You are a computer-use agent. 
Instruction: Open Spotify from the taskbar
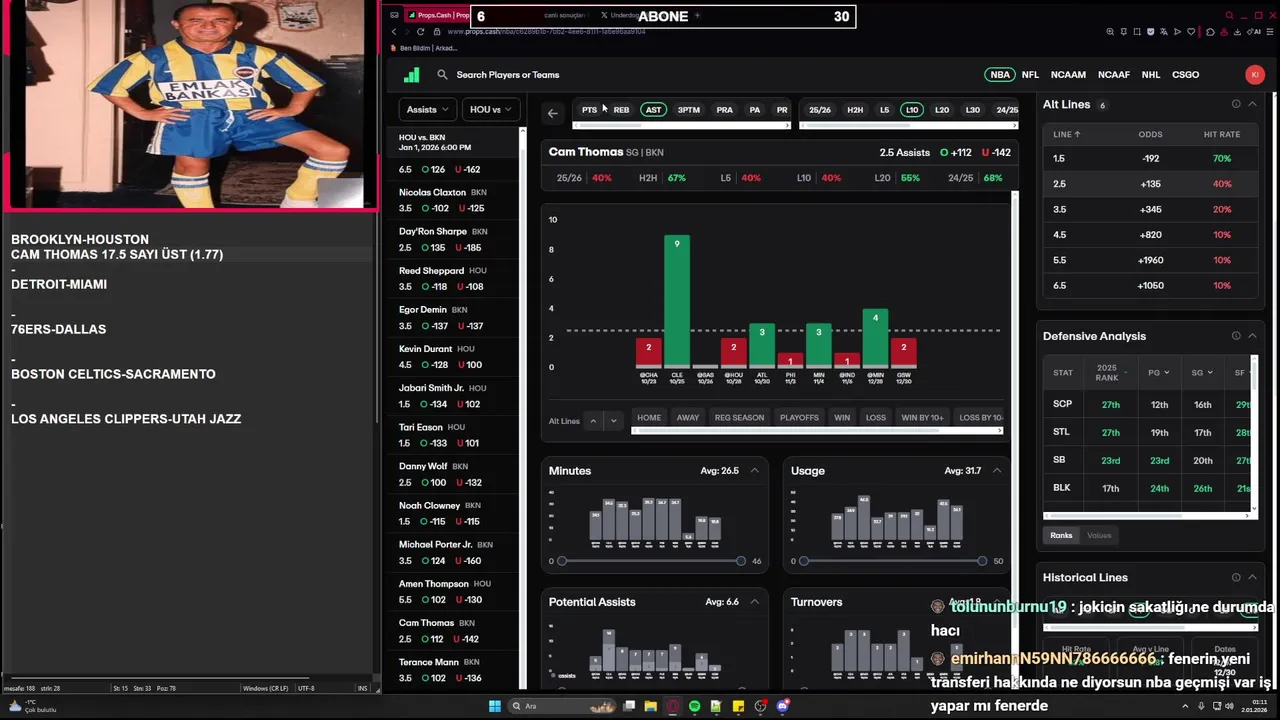pos(695,706)
